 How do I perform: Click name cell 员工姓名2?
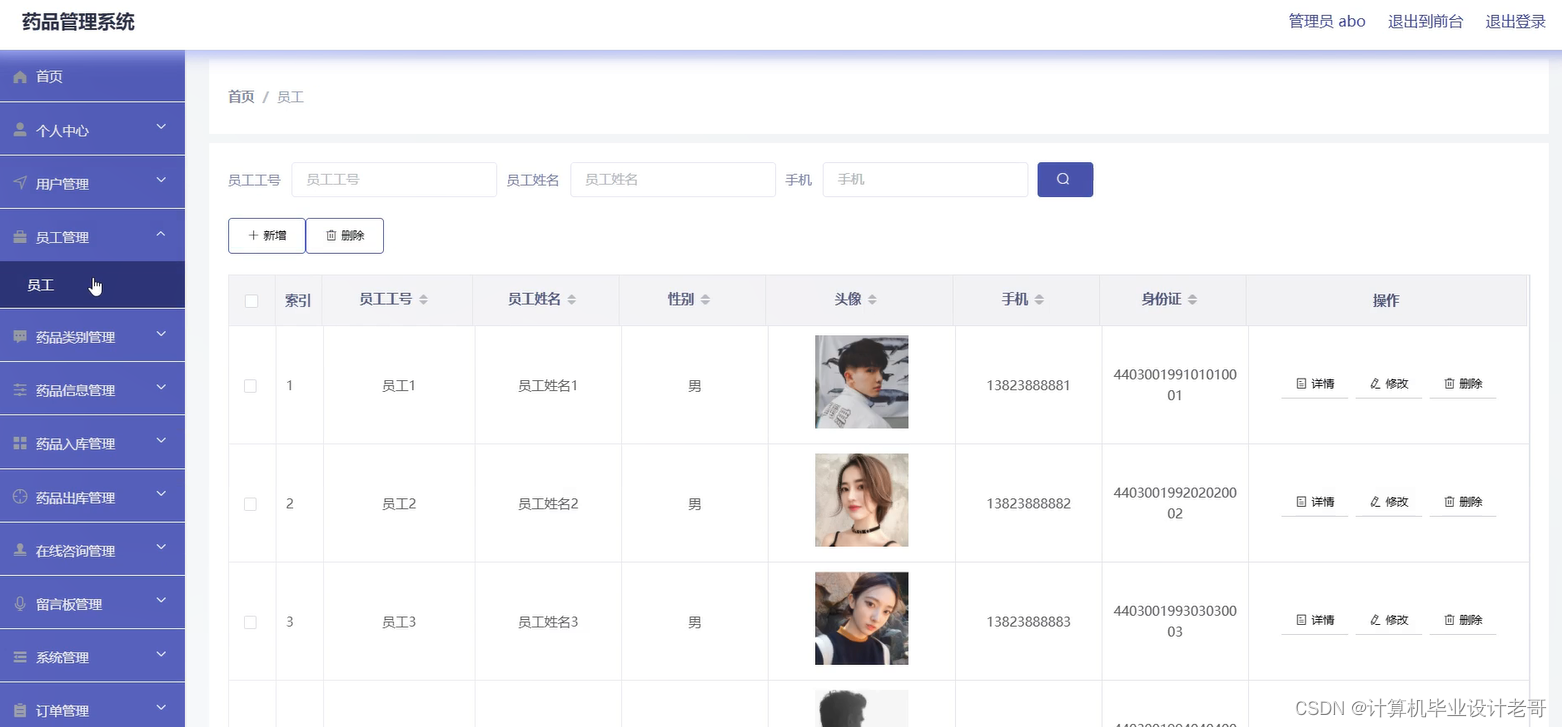pyautogui.click(x=548, y=504)
